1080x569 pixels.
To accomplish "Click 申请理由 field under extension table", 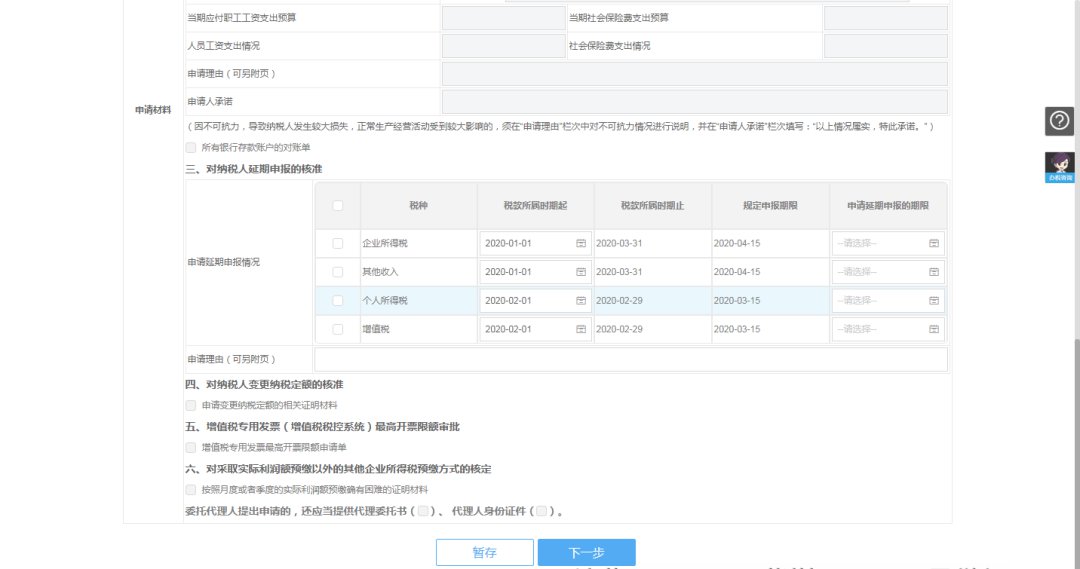I will point(631,360).
